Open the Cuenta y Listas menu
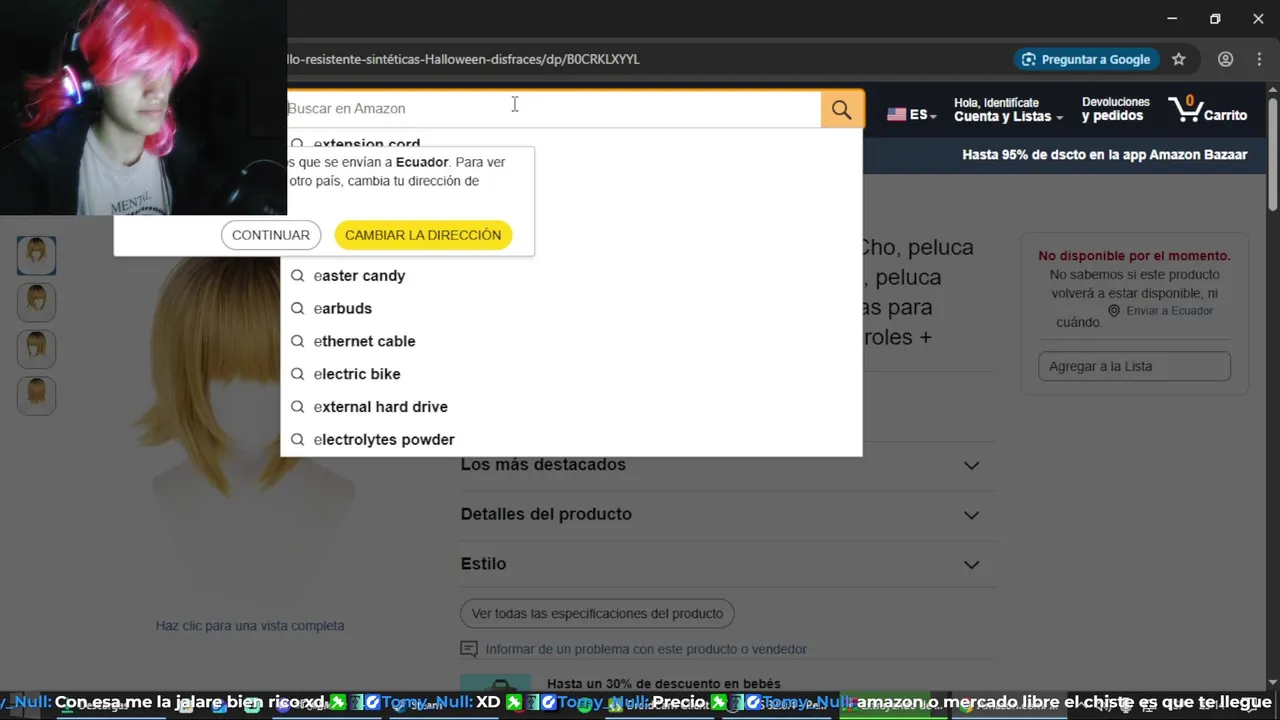 pyautogui.click(x=1008, y=110)
